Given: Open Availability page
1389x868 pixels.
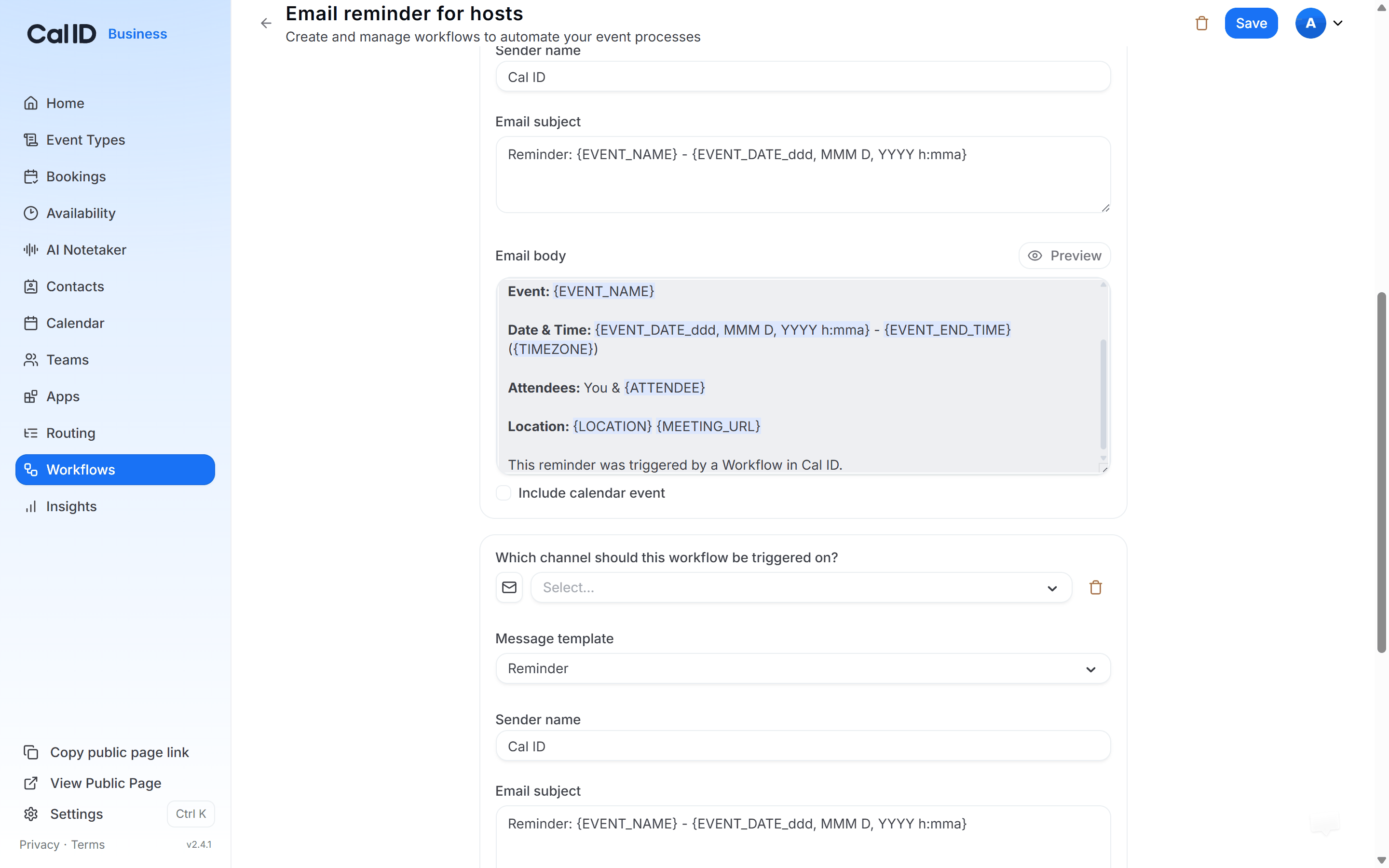Looking at the screenshot, I should (x=115, y=214).
